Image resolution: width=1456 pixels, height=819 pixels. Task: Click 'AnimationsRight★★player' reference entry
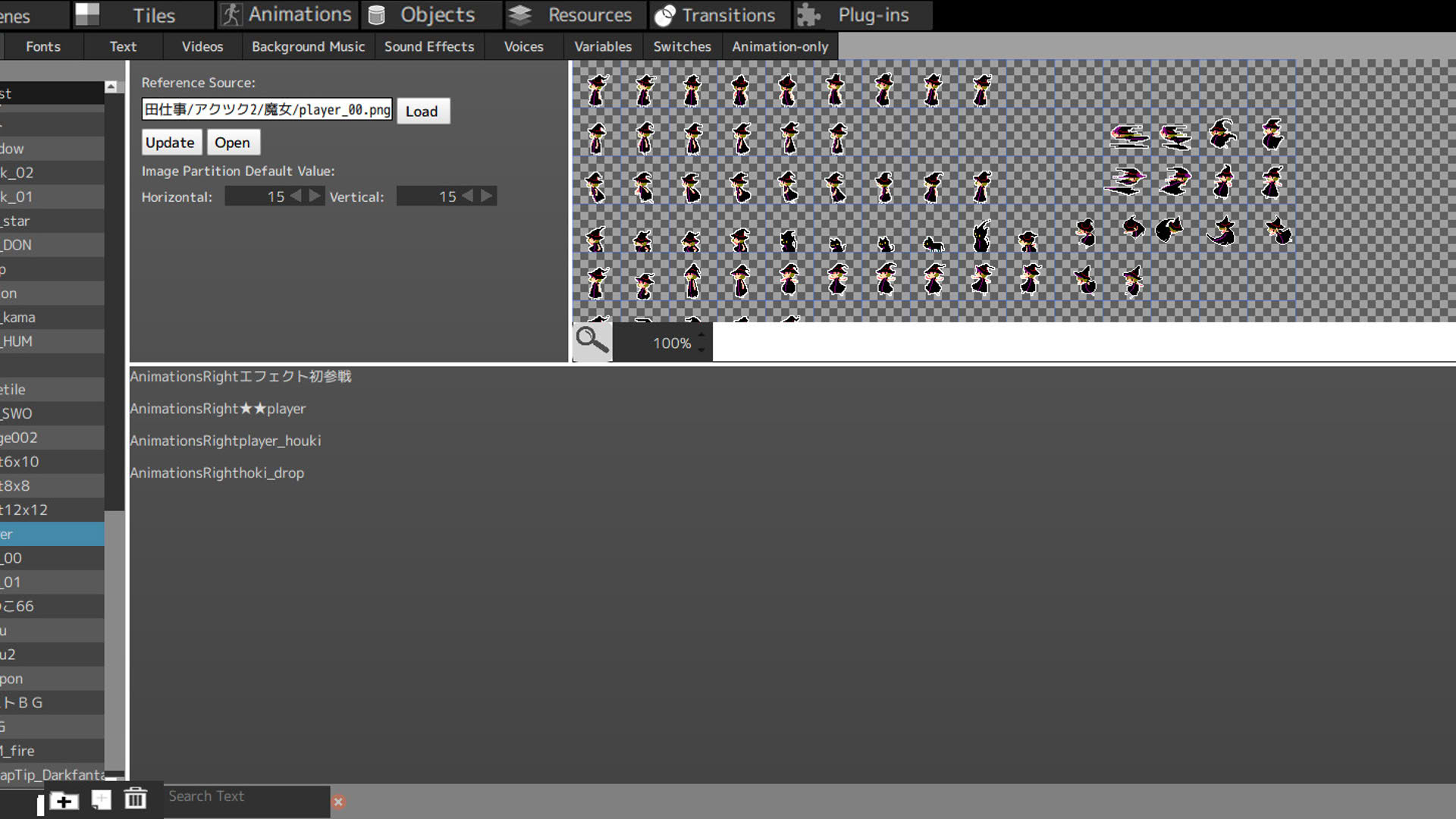(218, 408)
